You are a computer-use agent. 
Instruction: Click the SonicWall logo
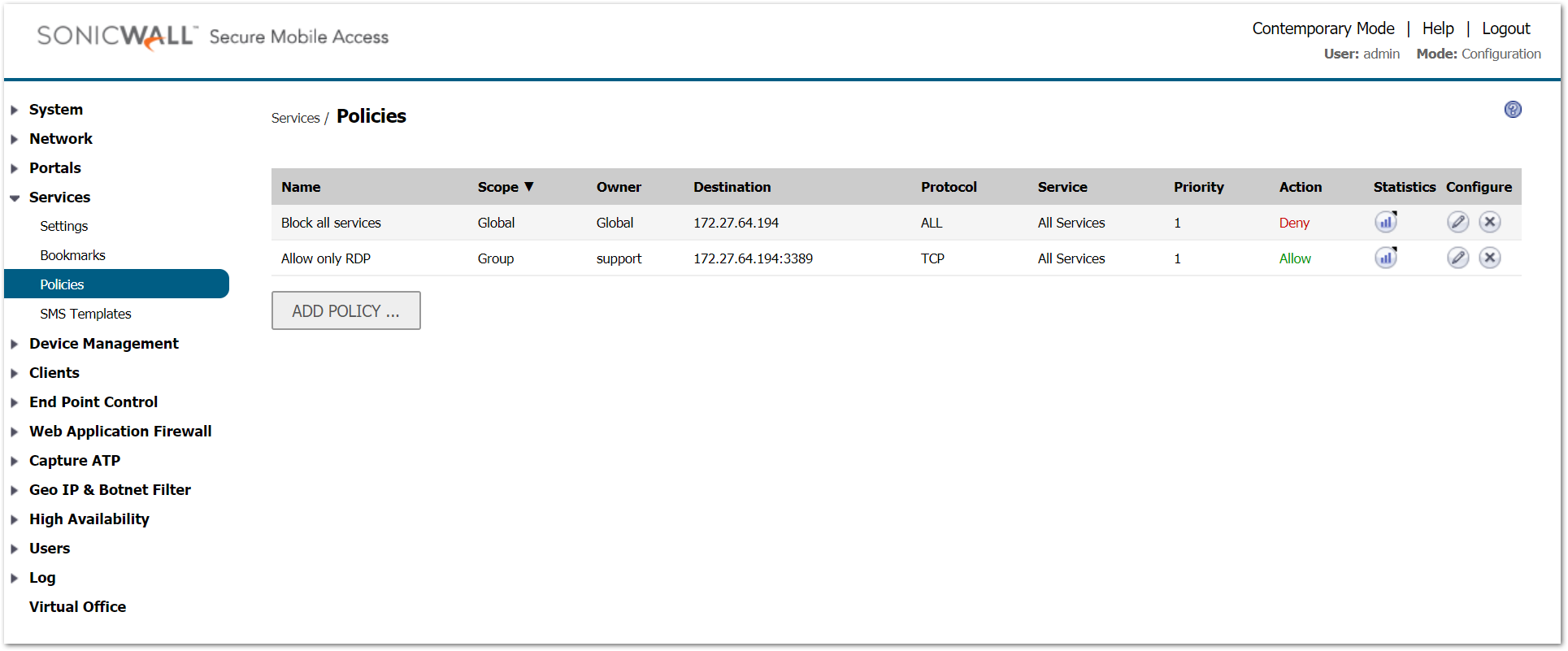[116, 37]
